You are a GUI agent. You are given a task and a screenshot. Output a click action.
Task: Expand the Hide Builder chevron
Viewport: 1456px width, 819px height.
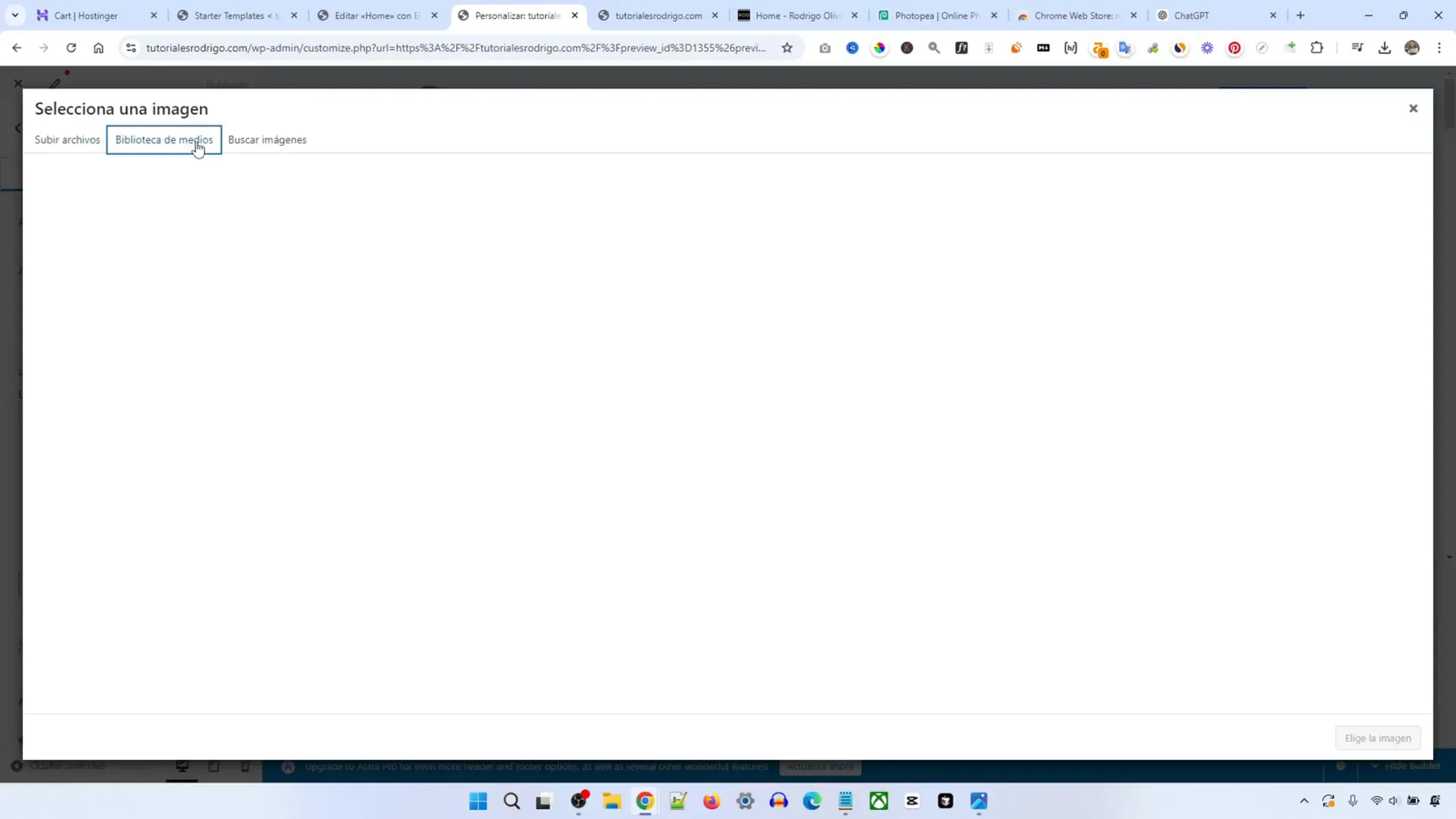[1375, 766]
